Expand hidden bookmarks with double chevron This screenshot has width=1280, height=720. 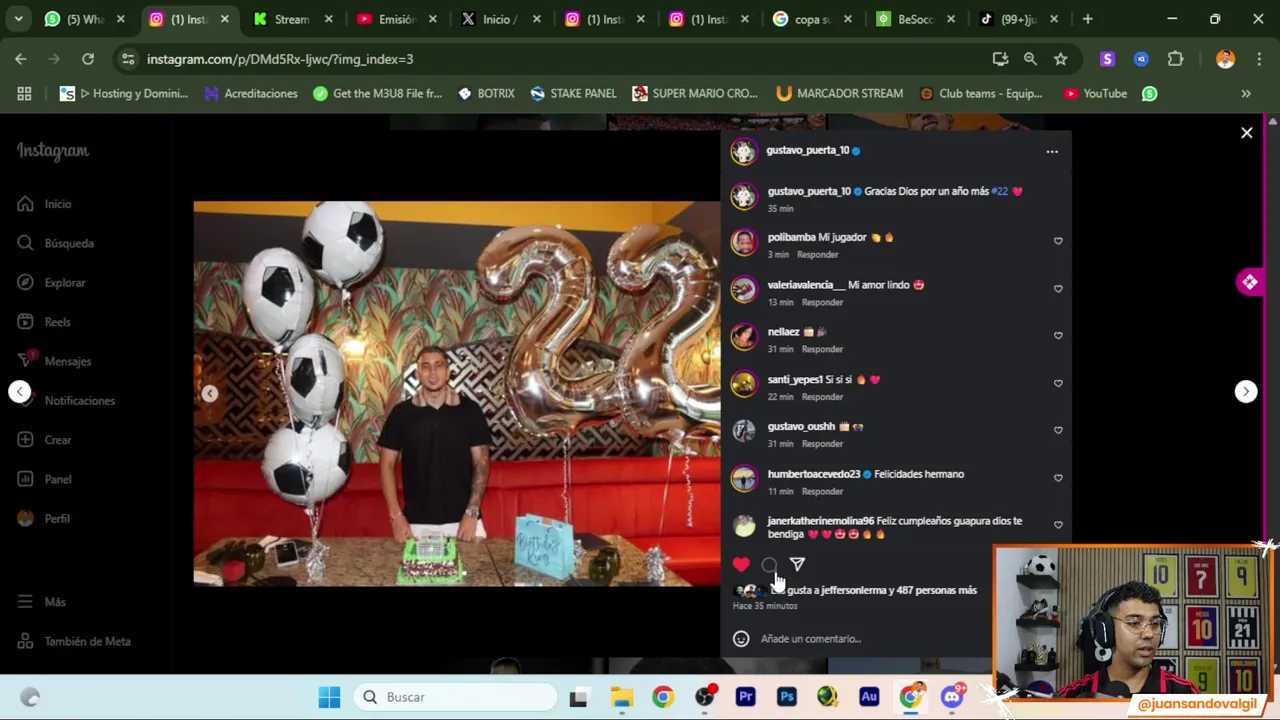pyautogui.click(x=1246, y=94)
